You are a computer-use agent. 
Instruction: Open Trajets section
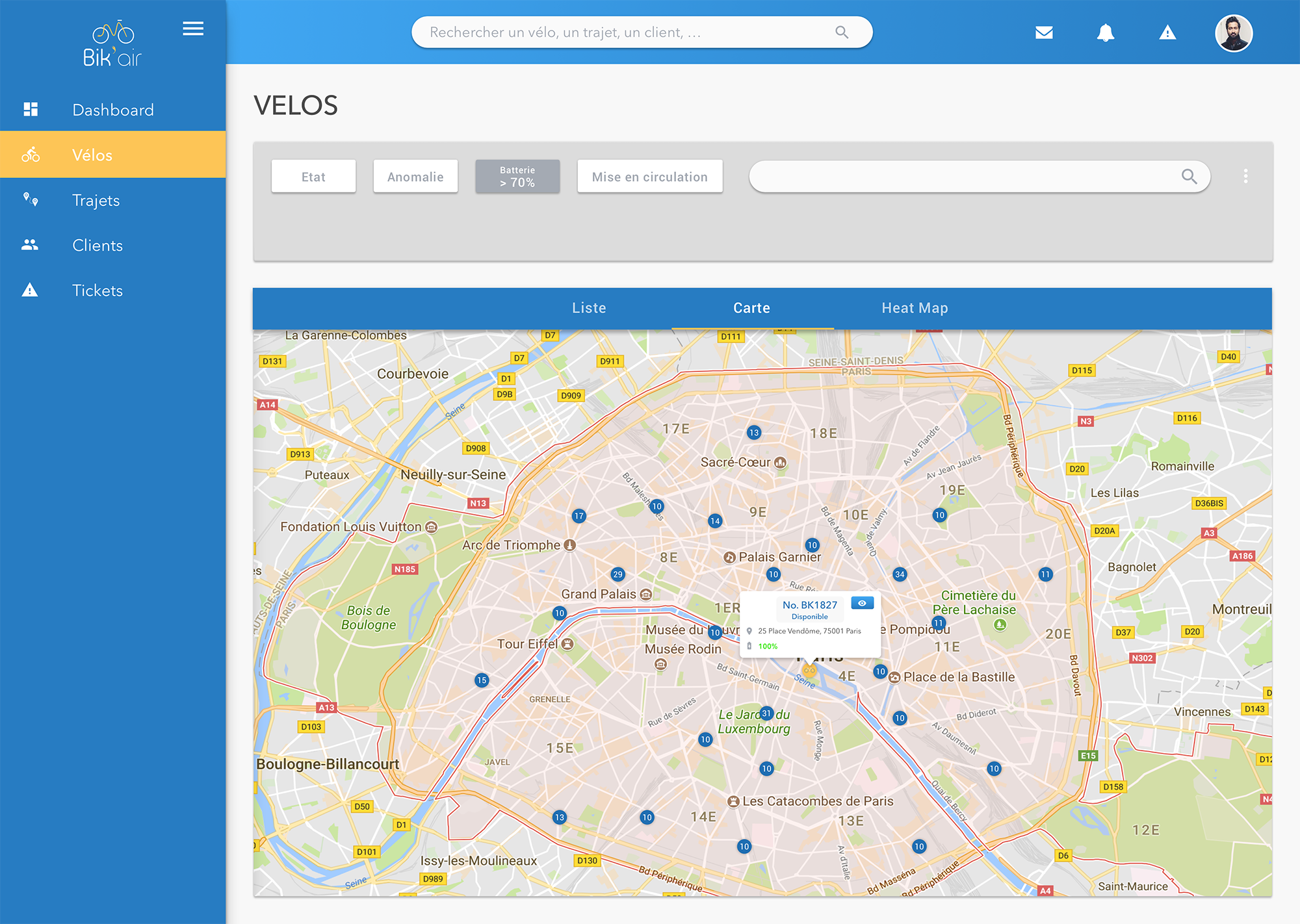pos(113,200)
